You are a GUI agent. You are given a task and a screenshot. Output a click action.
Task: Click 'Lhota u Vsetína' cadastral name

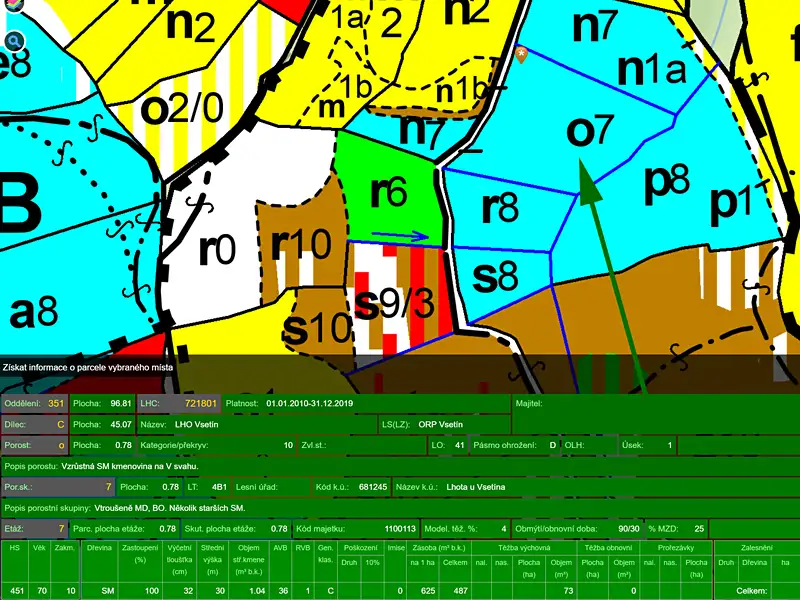[x=476, y=487]
